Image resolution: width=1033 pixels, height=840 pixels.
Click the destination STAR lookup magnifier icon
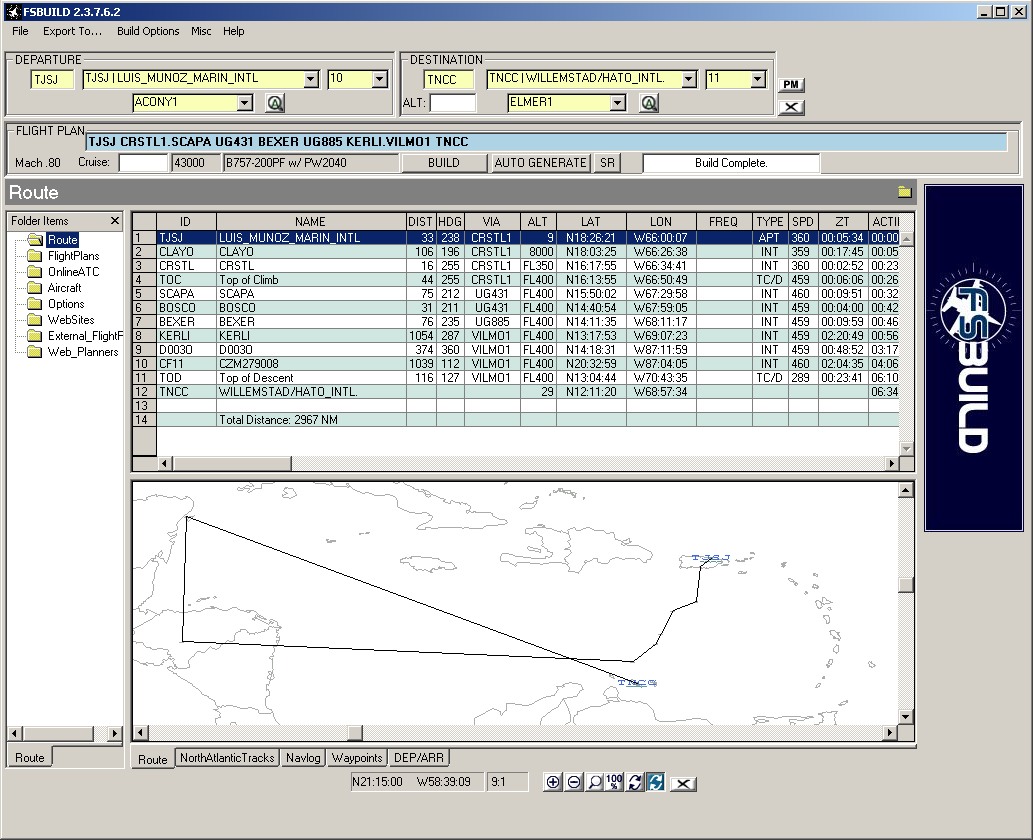pos(649,103)
